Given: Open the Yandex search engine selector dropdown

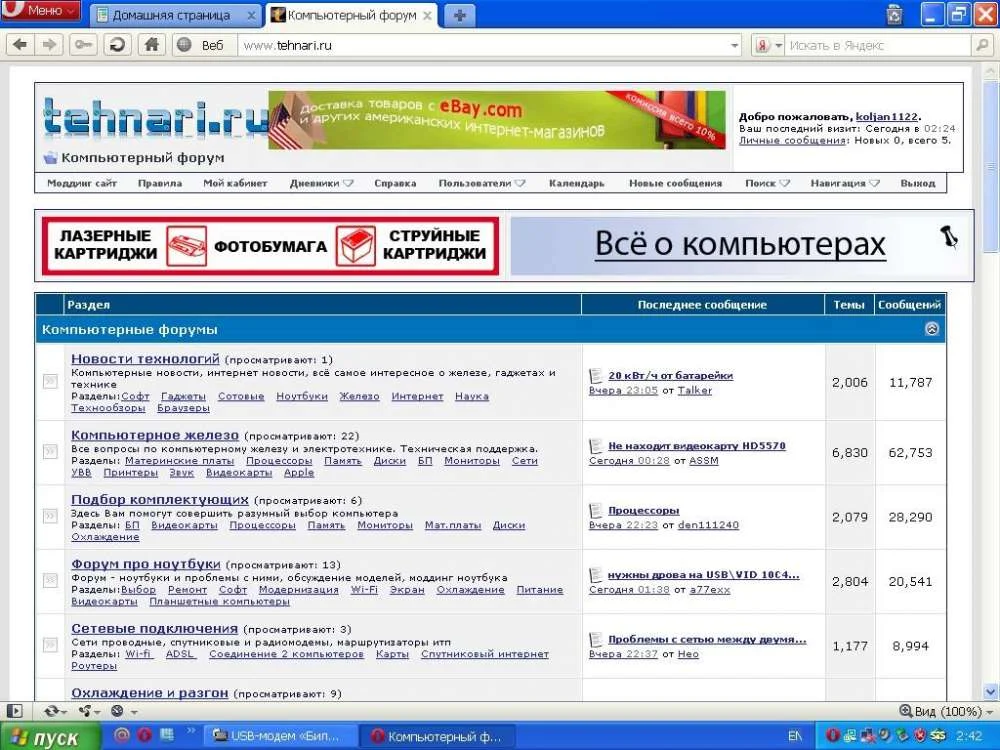Looking at the screenshot, I should (768, 45).
